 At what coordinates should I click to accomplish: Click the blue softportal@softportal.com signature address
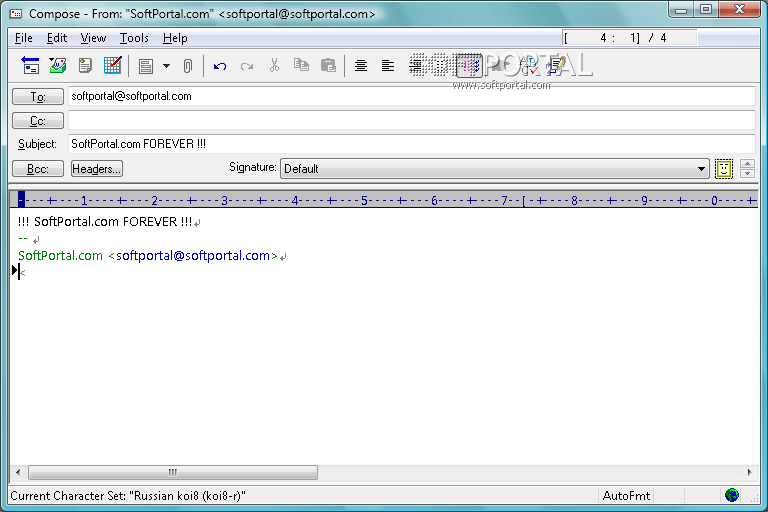click(x=193, y=256)
